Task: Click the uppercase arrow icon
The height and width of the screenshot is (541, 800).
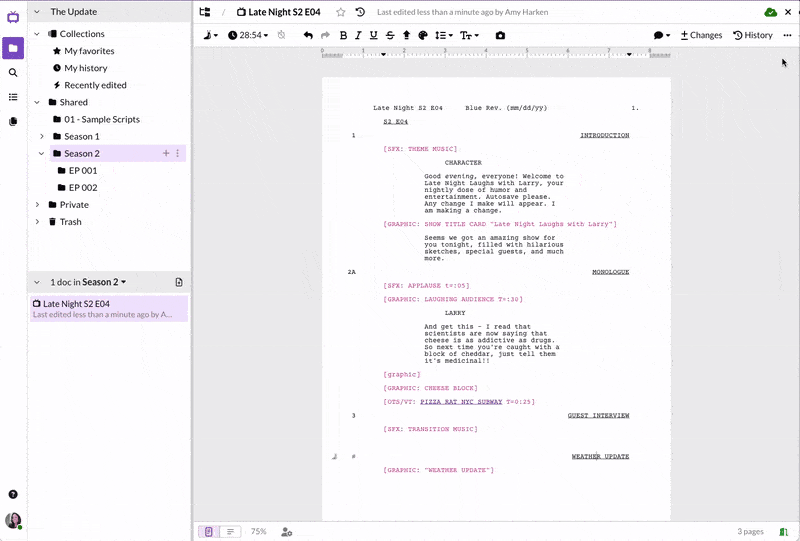Action: [x=407, y=35]
